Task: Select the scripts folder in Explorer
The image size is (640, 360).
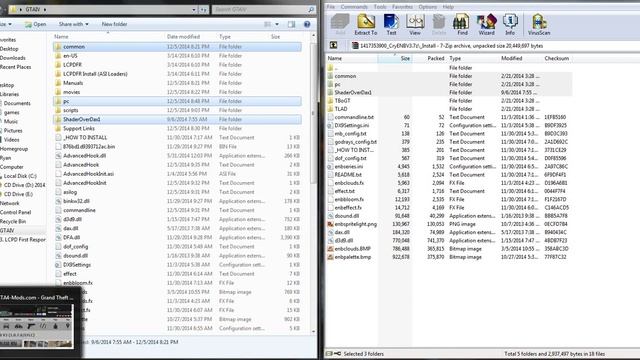Action: coord(71,110)
